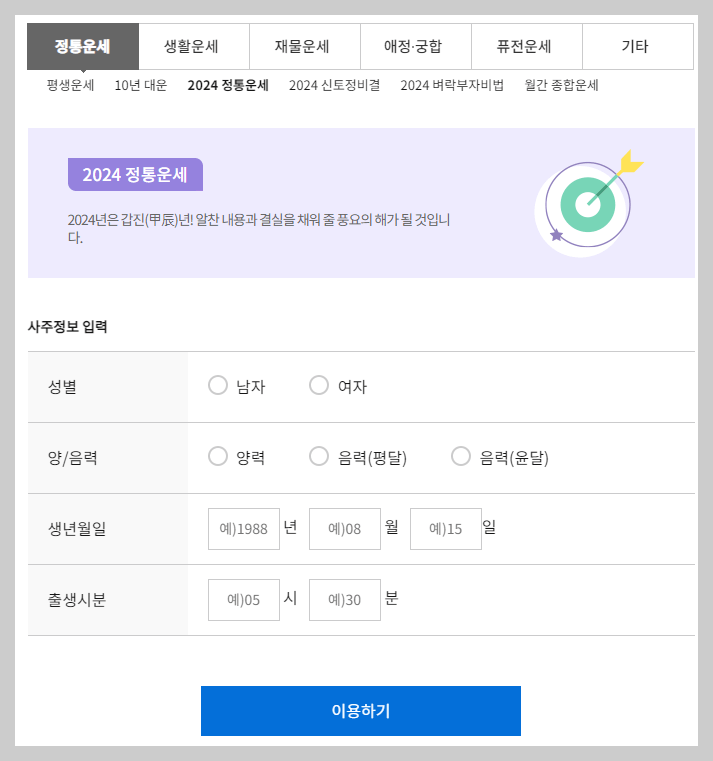Select 여자 gender radio button
713x761 pixels.
click(x=319, y=385)
